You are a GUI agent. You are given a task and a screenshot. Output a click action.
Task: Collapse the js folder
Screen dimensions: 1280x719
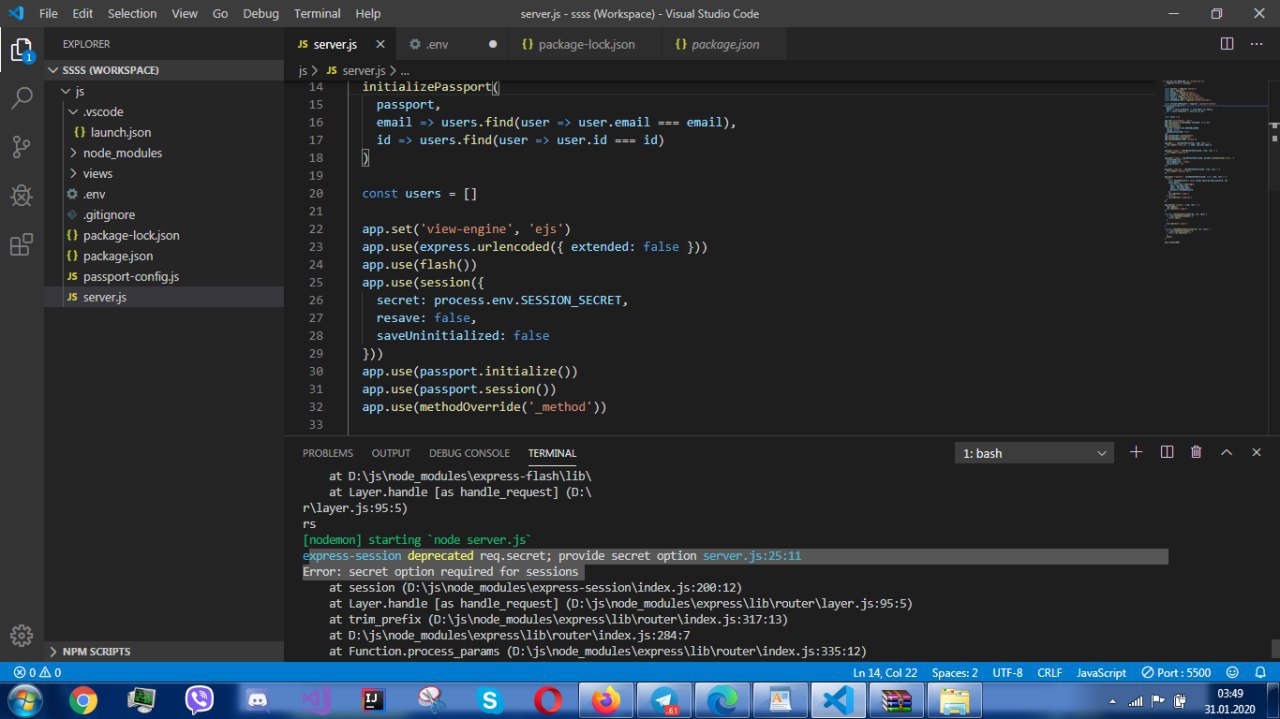164,91
